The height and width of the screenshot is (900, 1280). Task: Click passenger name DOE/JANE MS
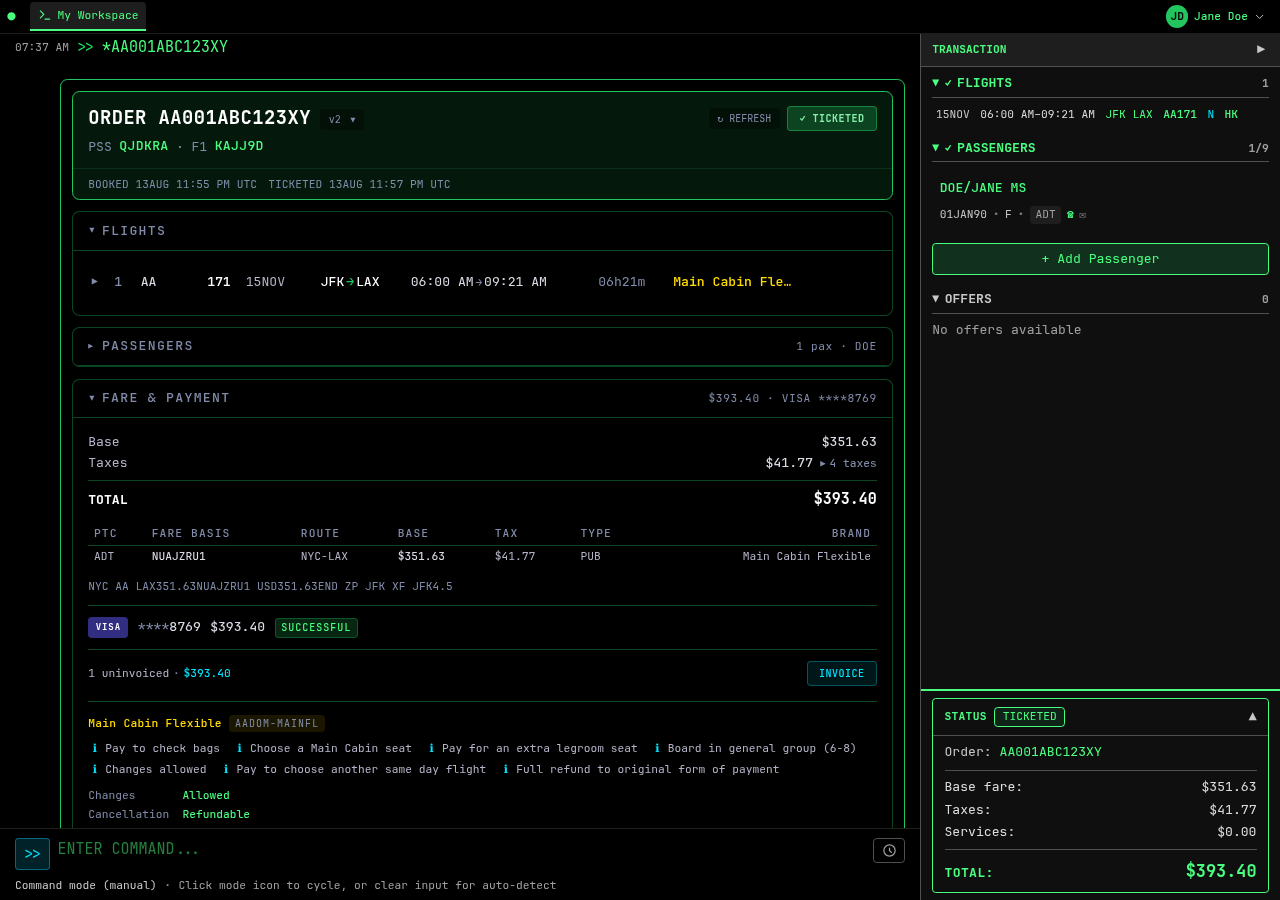(x=983, y=188)
